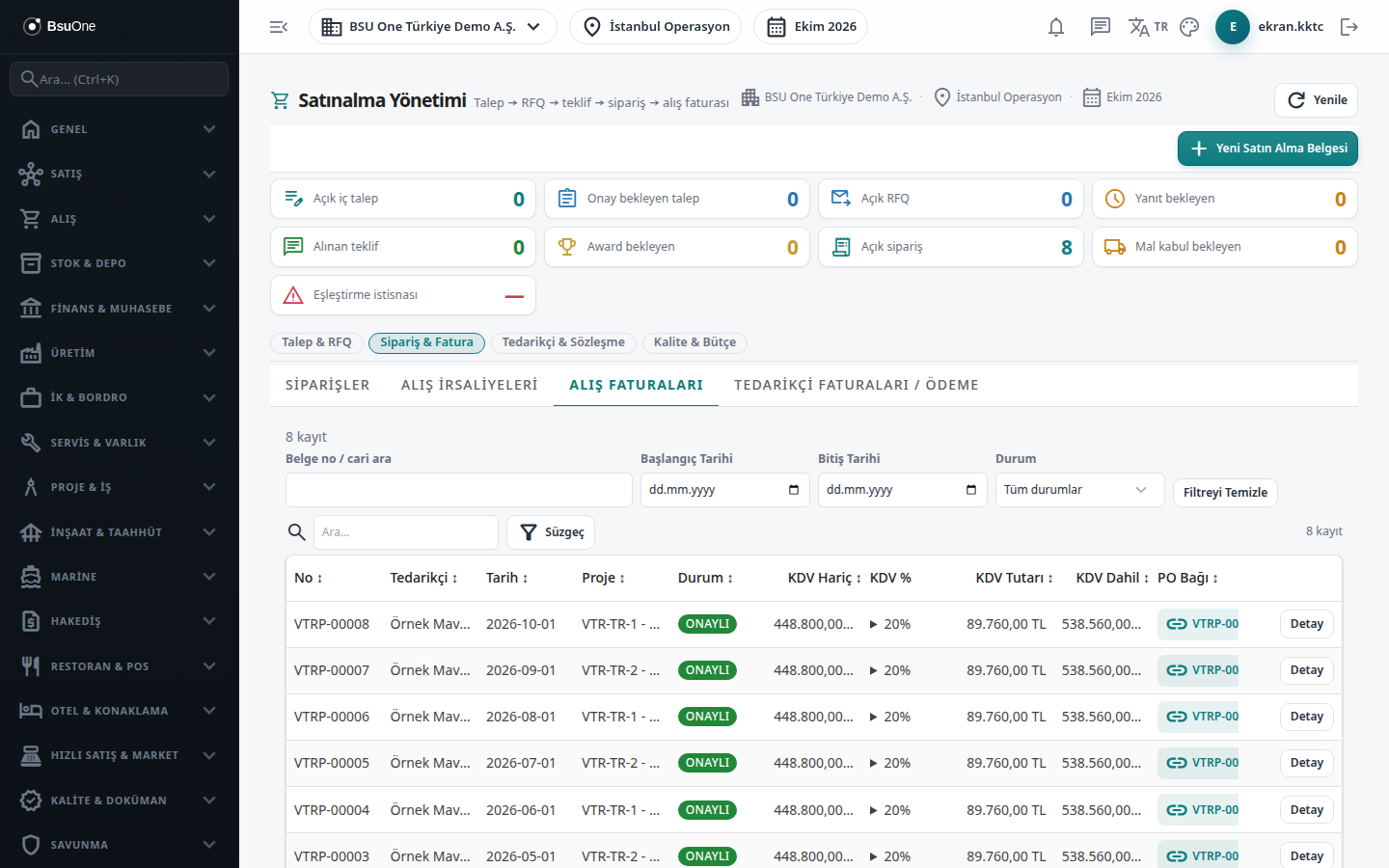Expand the FİNANS & MUHASEBE sidebar section

[x=120, y=309]
